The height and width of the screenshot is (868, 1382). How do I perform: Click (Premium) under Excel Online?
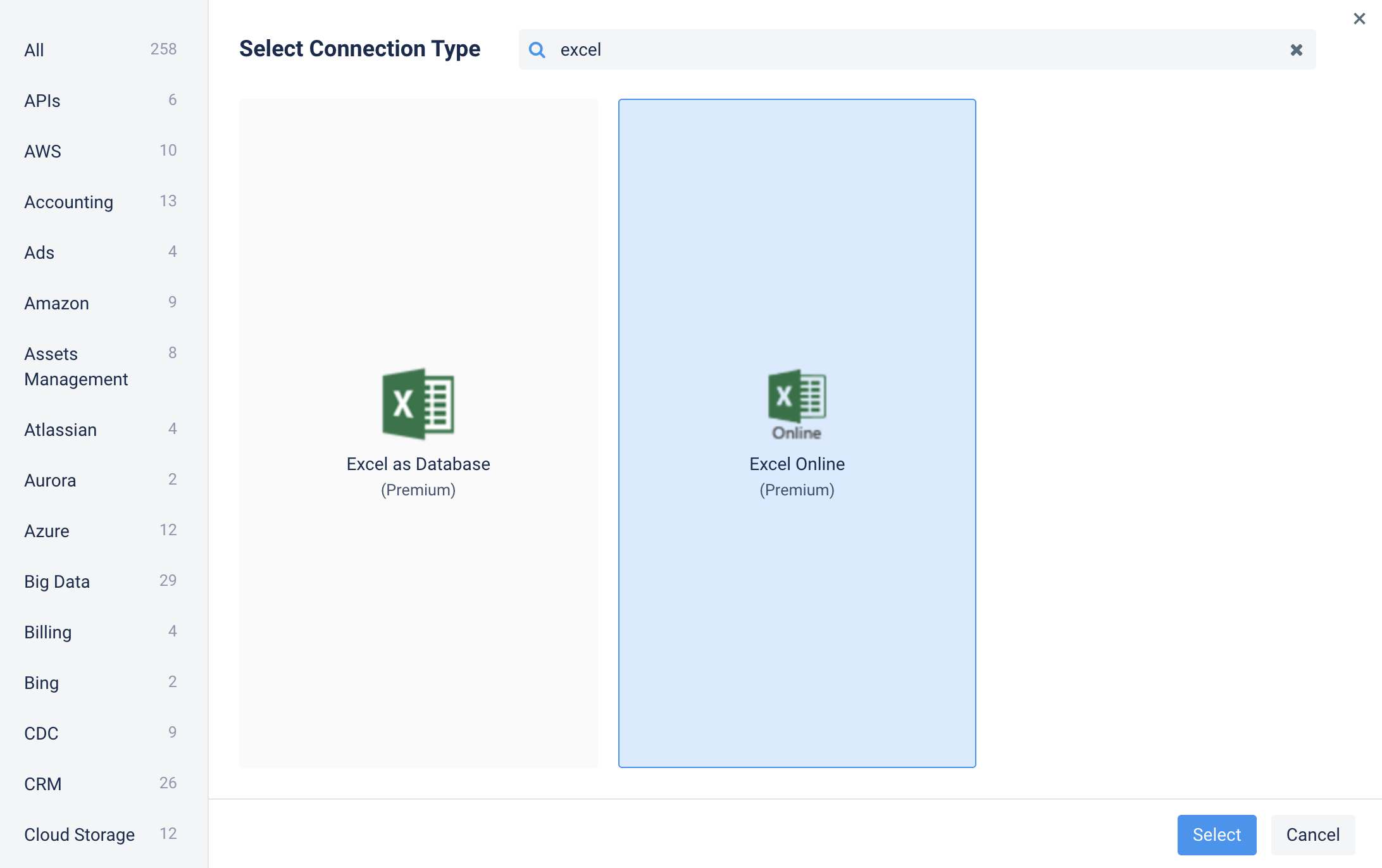pos(797,490)
